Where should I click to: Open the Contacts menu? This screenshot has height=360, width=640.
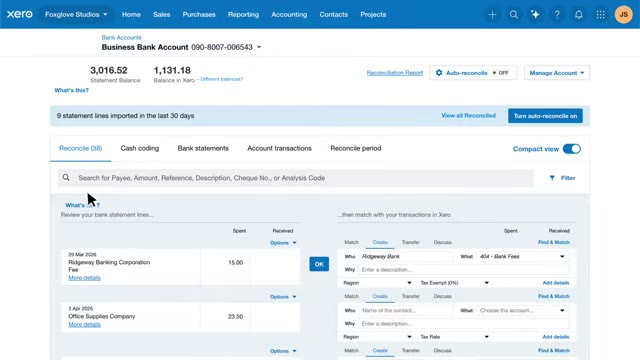coord(333,14)
